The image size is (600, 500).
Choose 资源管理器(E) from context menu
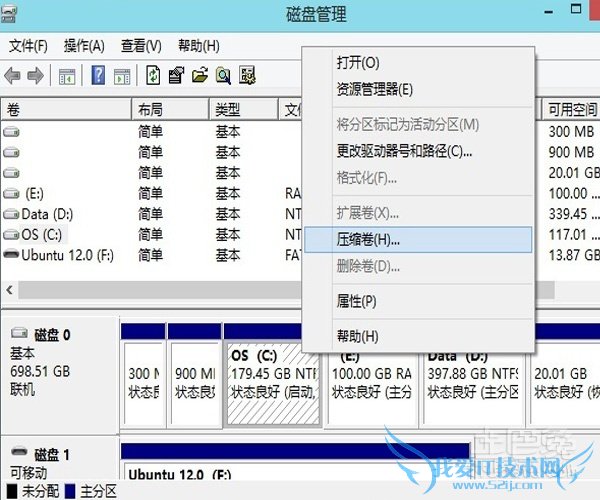pyautogui.click(x=418, y=90)
